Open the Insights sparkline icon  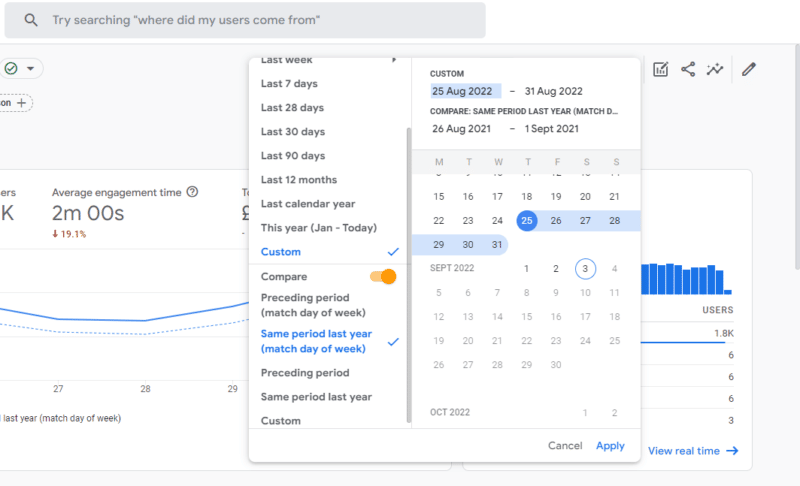click(714, 69)
